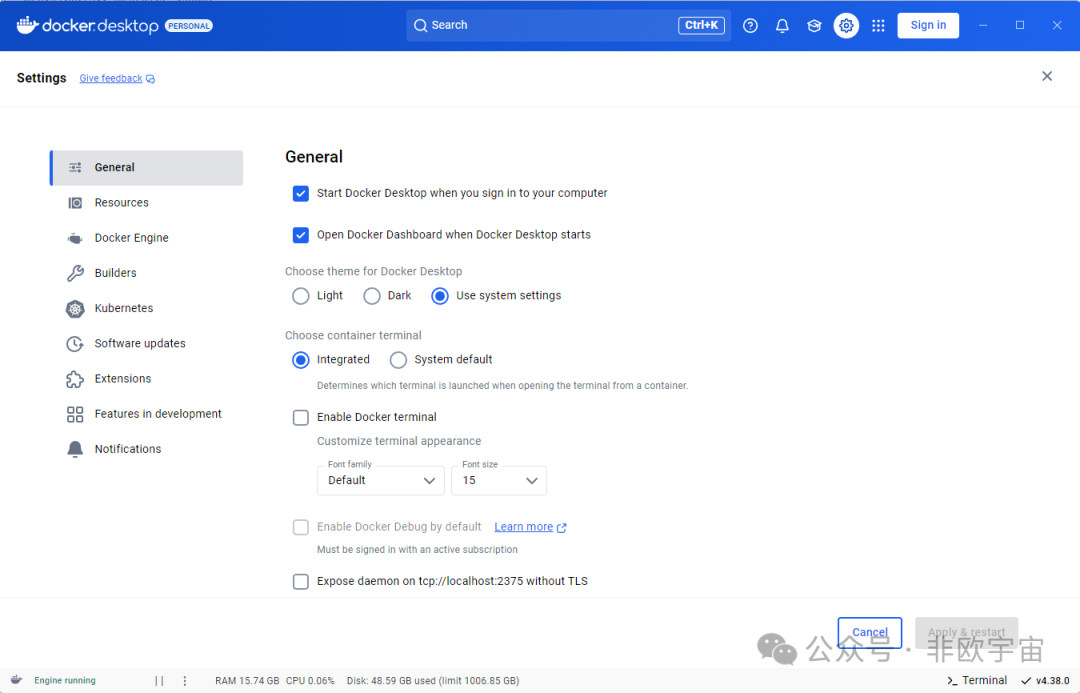Click the Software updates clock icon
This screenshot has width=1080, height=693.
coord(75,344)
